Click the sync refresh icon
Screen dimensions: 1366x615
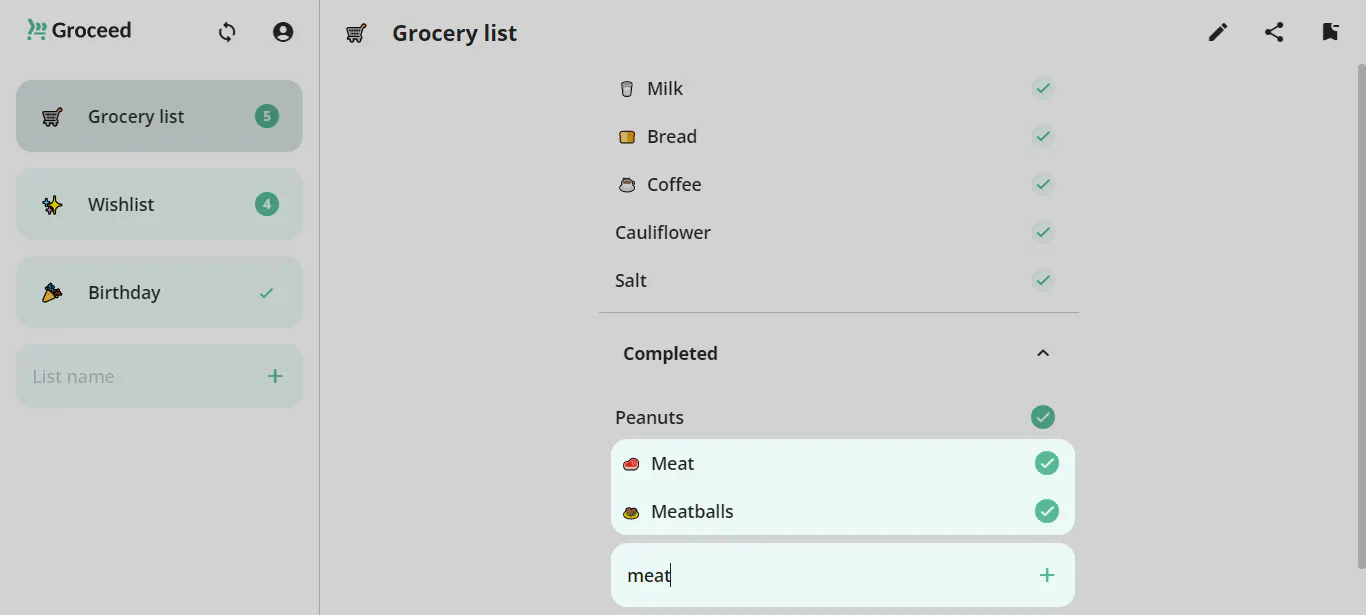[227, 32]
